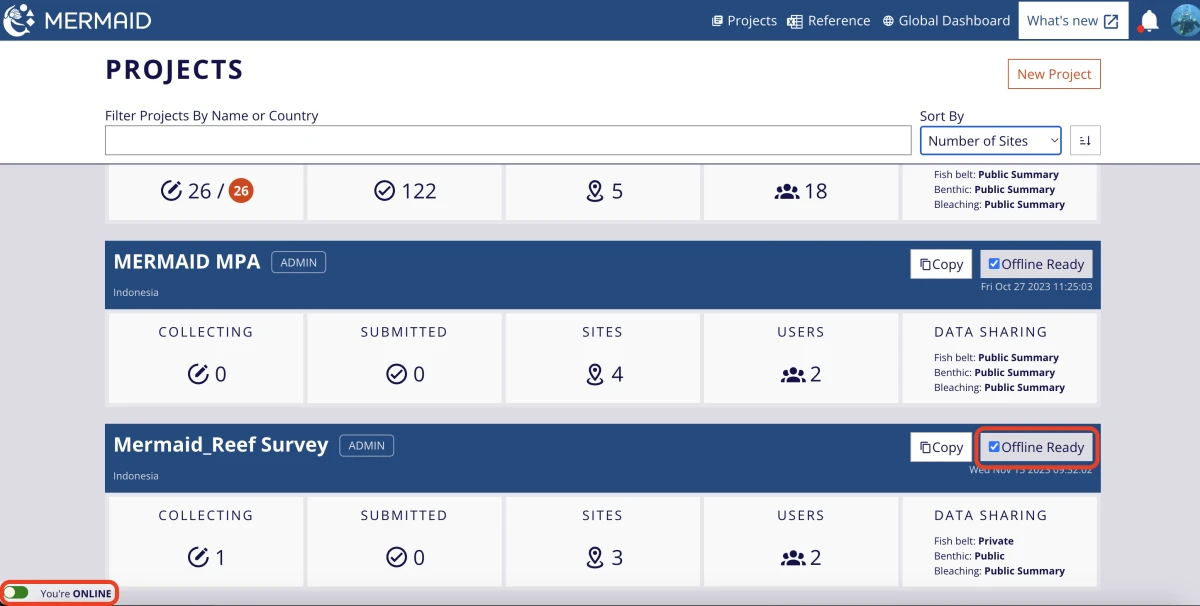
Task: Open the Mermaid_Reef Survey project title
Action: point(221,445)
